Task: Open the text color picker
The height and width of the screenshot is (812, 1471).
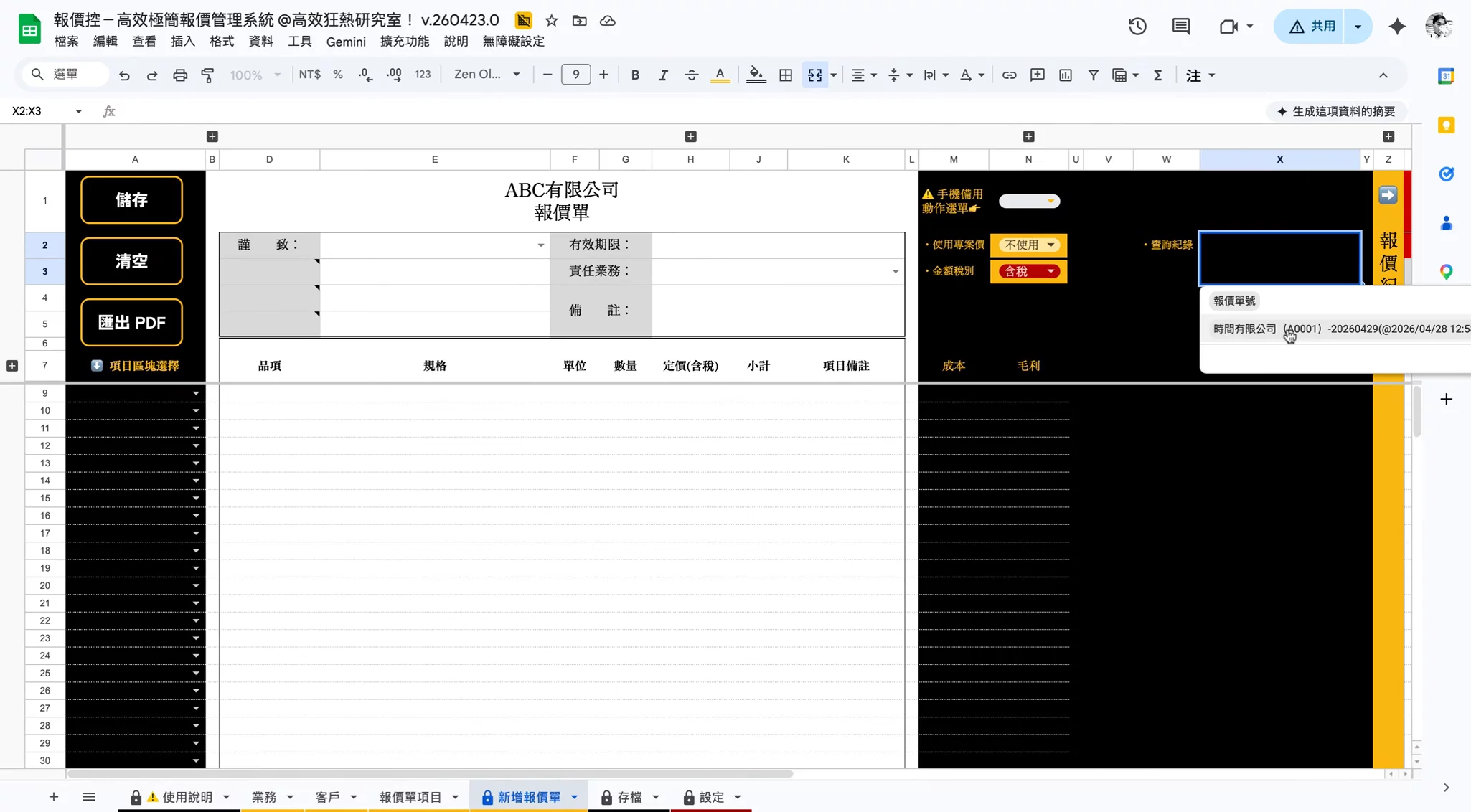Action: pyautogui.click(x=720, y=75)
